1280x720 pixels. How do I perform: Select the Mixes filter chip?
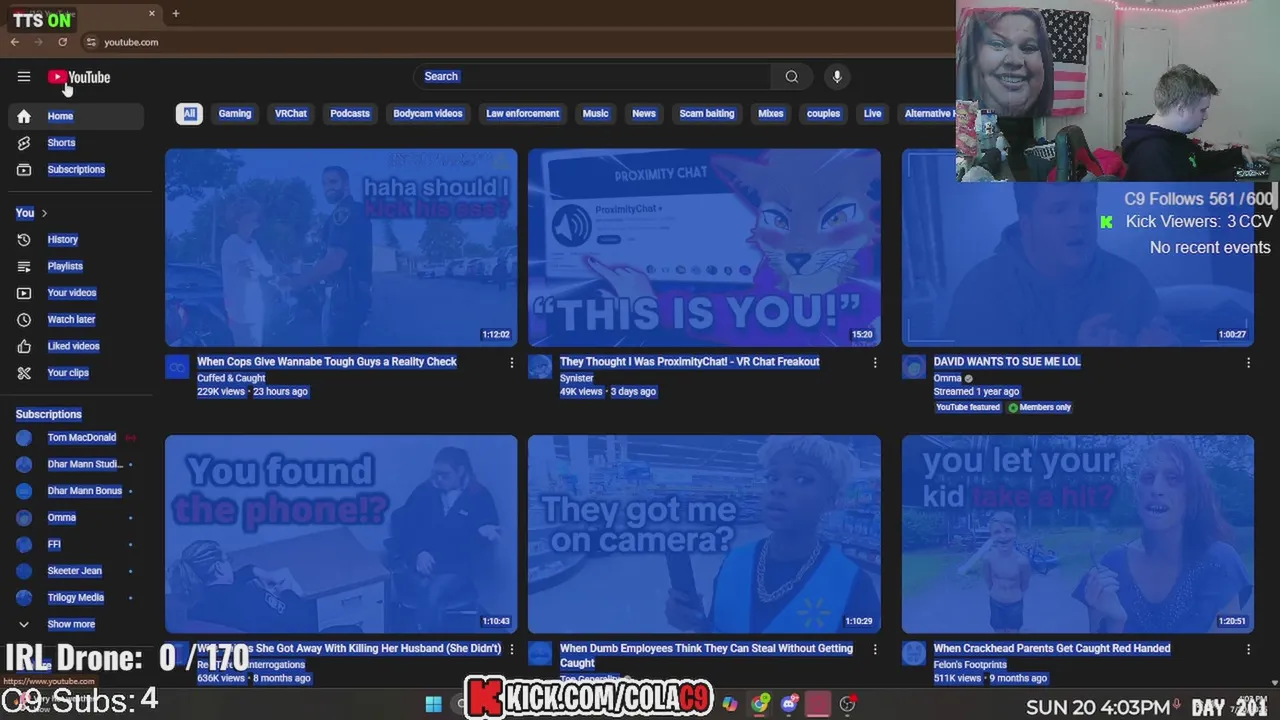coord(771,113)
